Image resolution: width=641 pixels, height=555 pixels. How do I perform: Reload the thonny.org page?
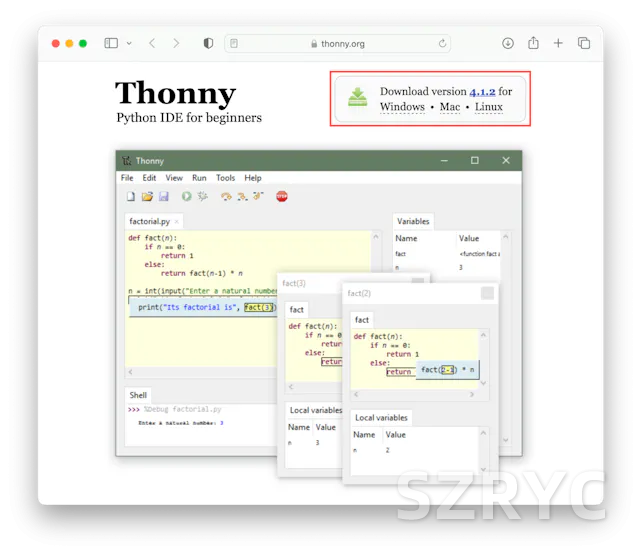click(x=442, y=44)
